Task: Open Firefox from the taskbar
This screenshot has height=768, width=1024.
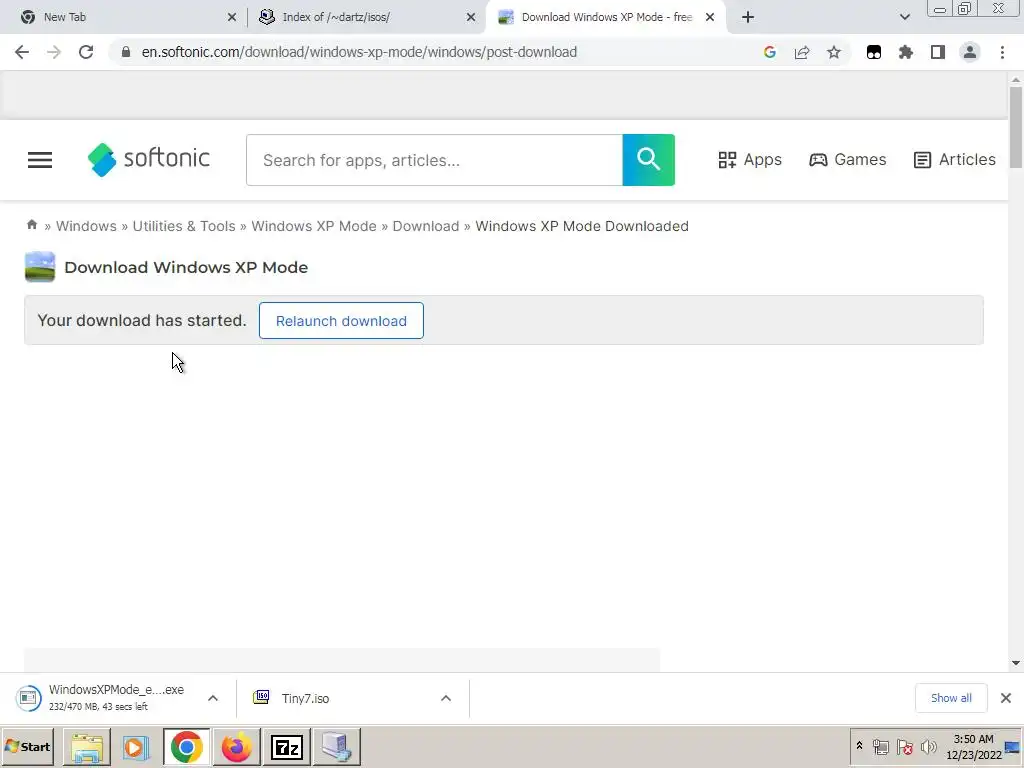Action: [x=236, y=747]
